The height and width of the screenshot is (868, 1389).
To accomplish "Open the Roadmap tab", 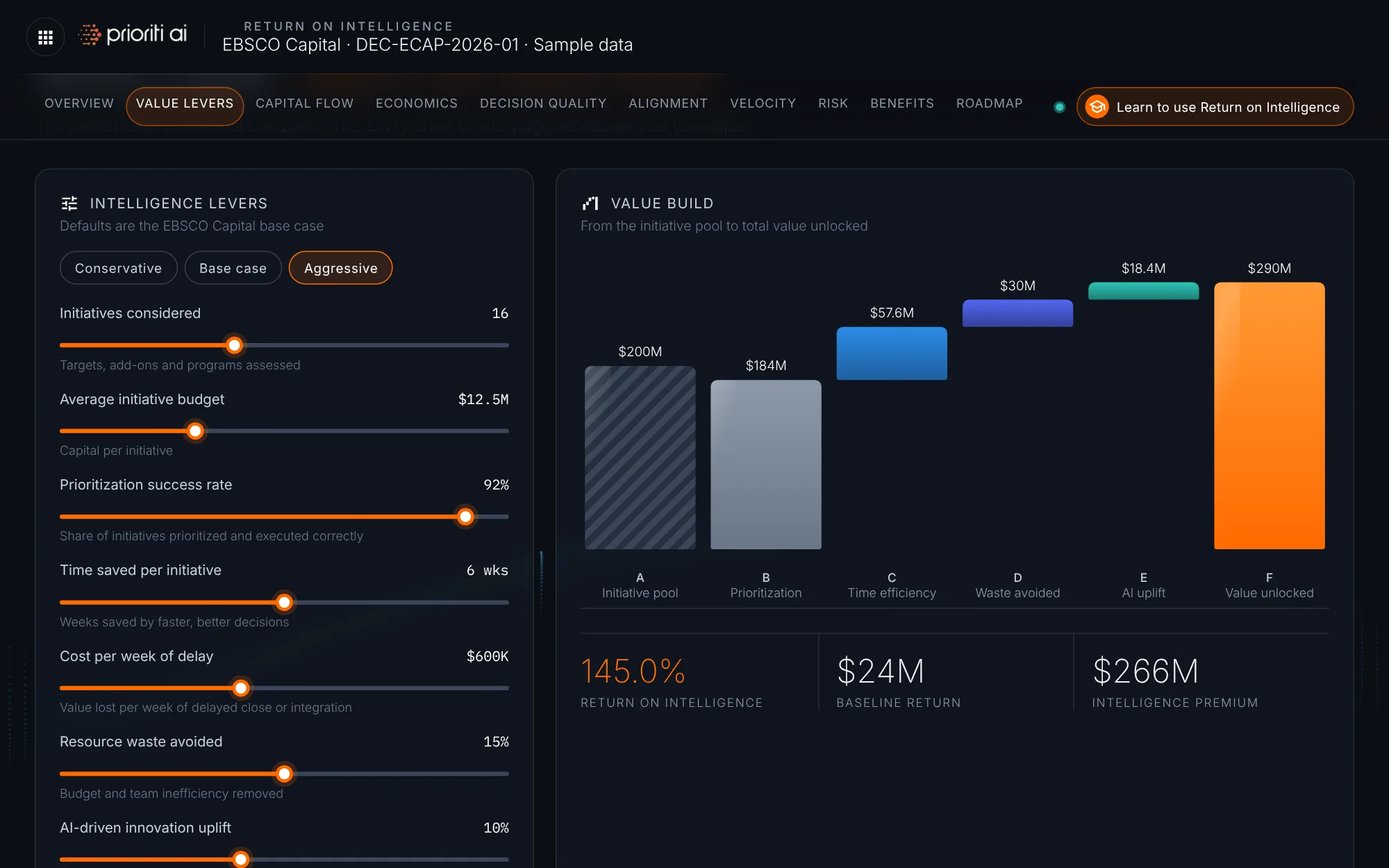I will point(990,103).
